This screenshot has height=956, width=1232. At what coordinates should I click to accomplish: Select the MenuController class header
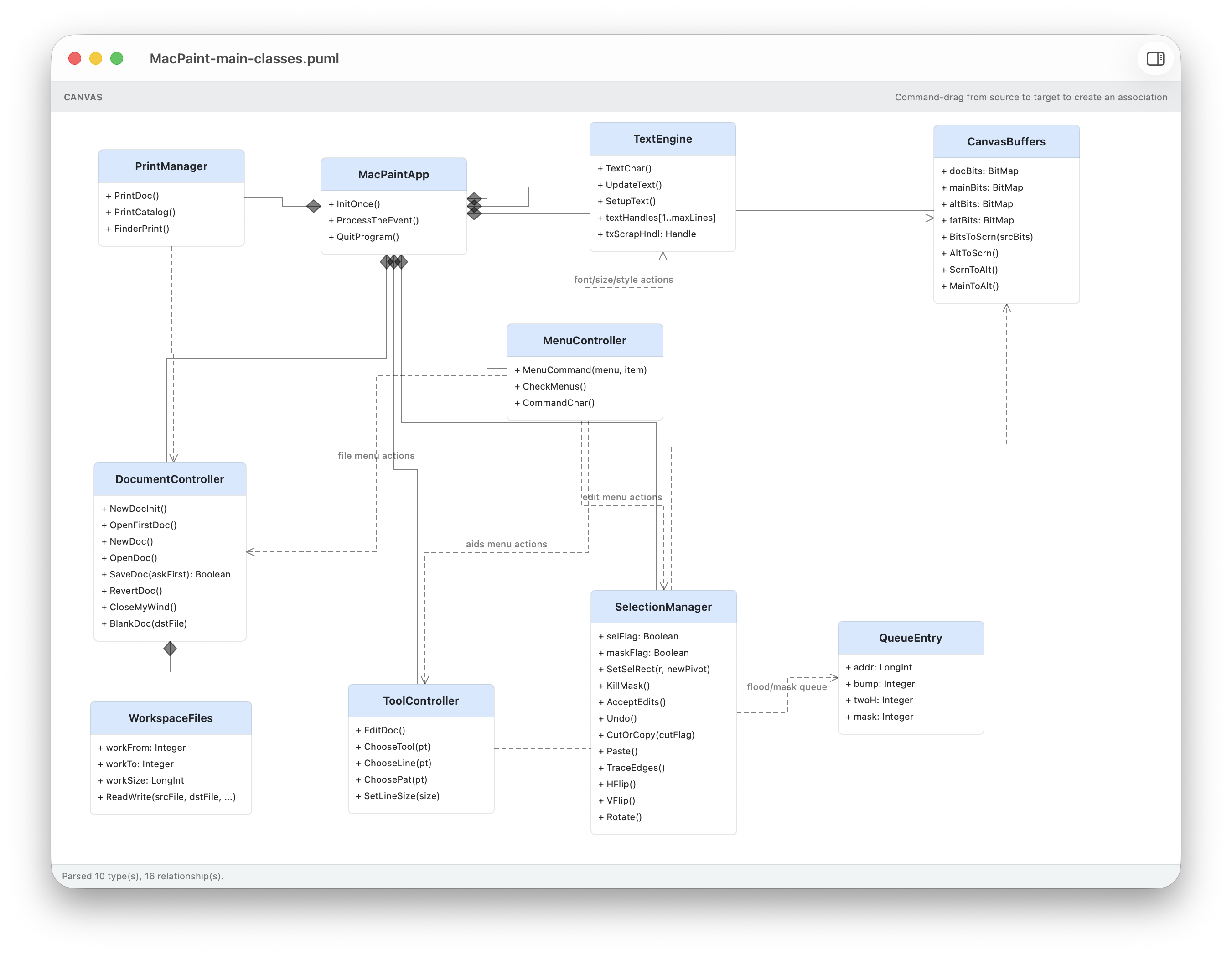tap(585, 341)
